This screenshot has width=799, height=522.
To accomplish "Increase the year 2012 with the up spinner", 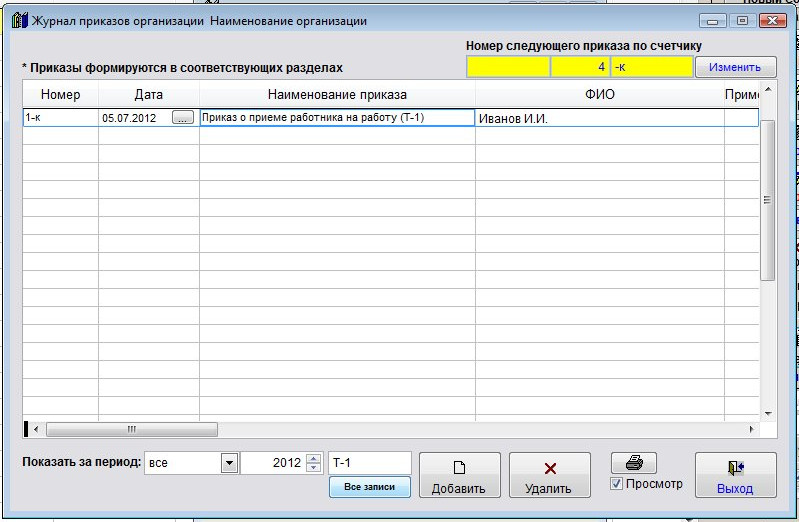I will pyautogui.click(x=314, y=458).
